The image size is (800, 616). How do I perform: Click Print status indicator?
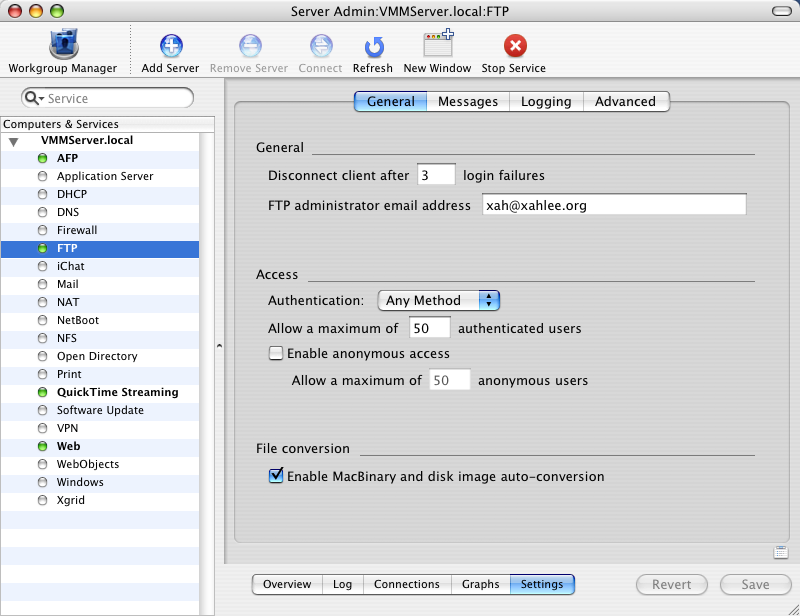43,375
